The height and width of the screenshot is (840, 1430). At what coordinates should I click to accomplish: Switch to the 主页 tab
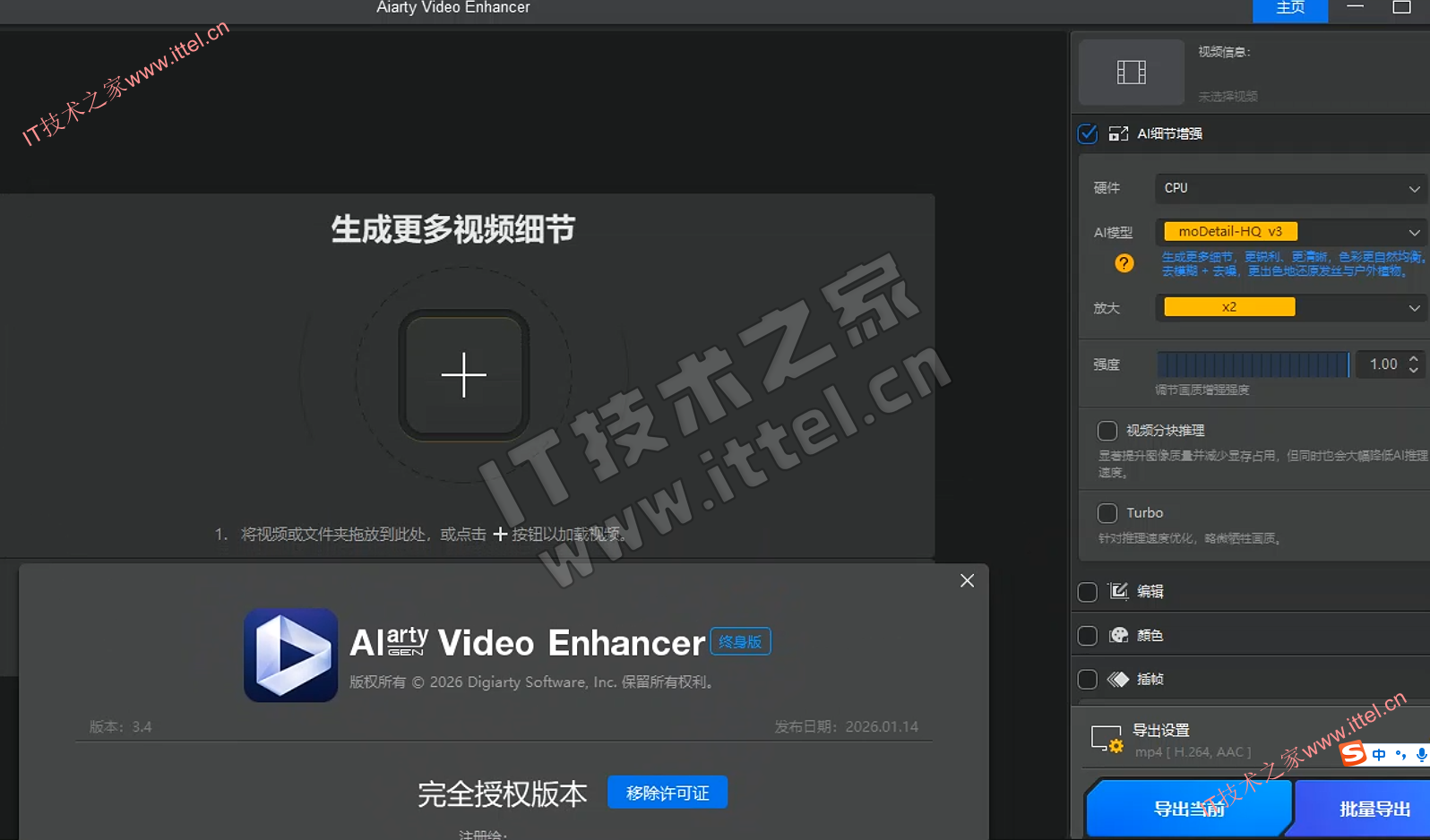(x=1289, y=9)
